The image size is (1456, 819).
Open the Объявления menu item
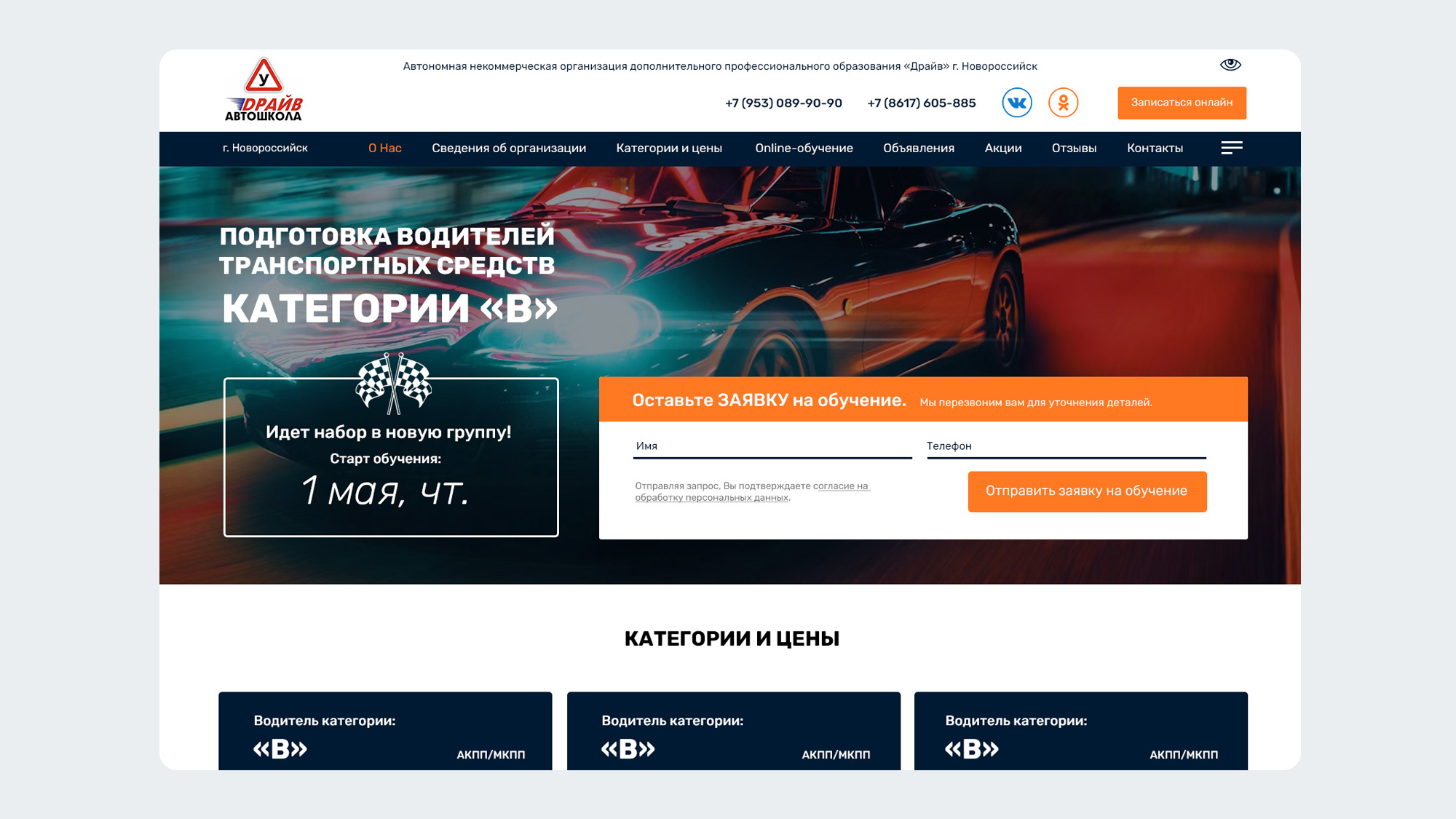[919, 148]
